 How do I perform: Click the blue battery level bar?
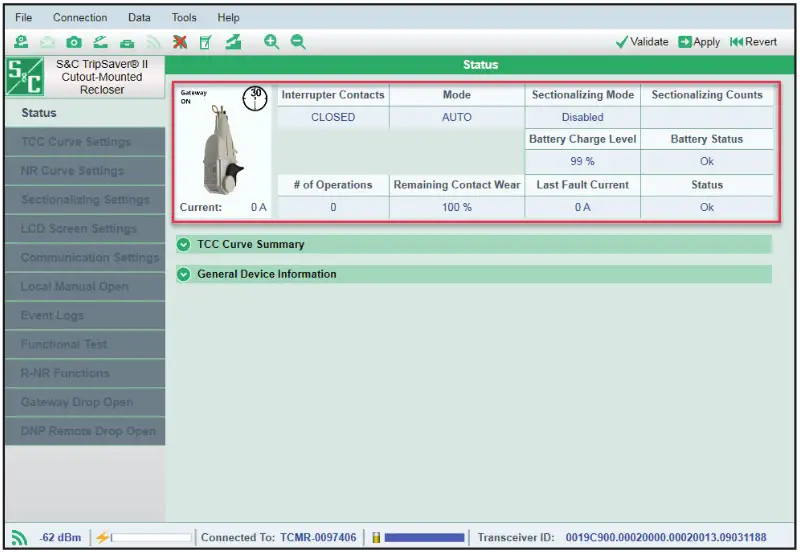pos(424,537)
